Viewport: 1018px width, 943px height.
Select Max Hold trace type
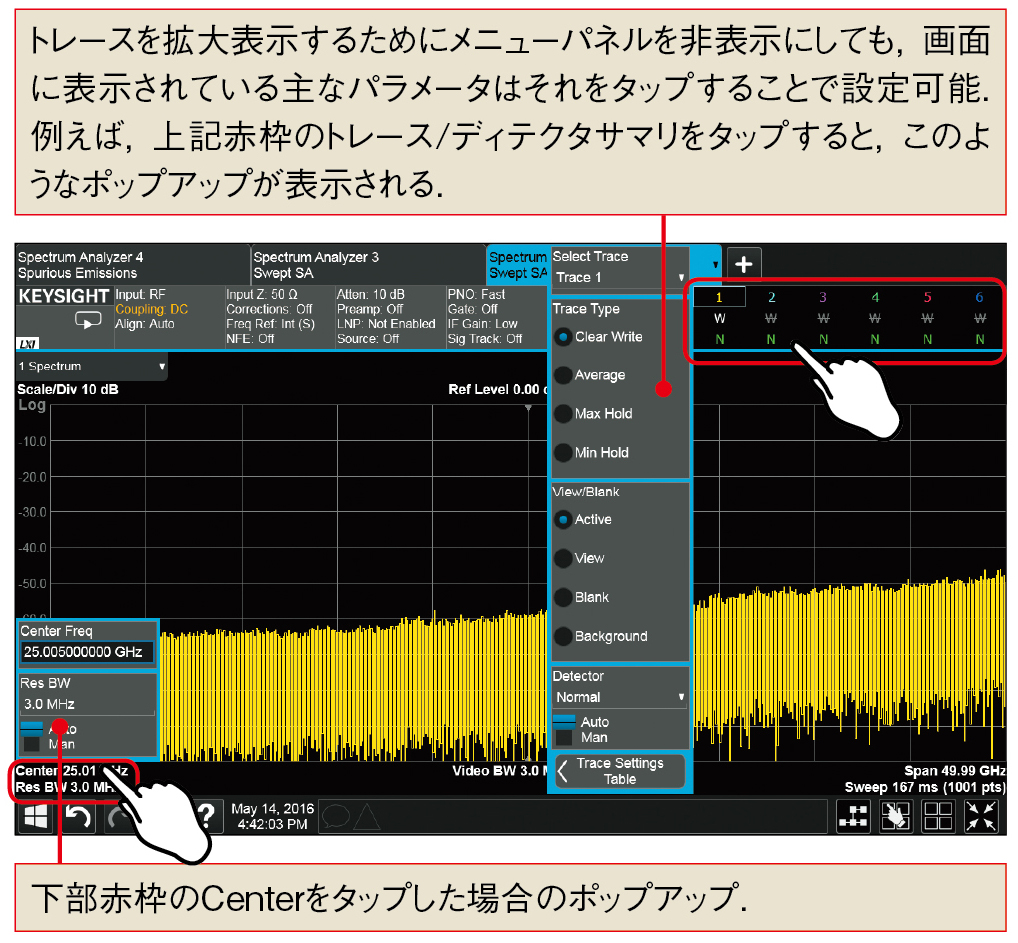(593, 414)
